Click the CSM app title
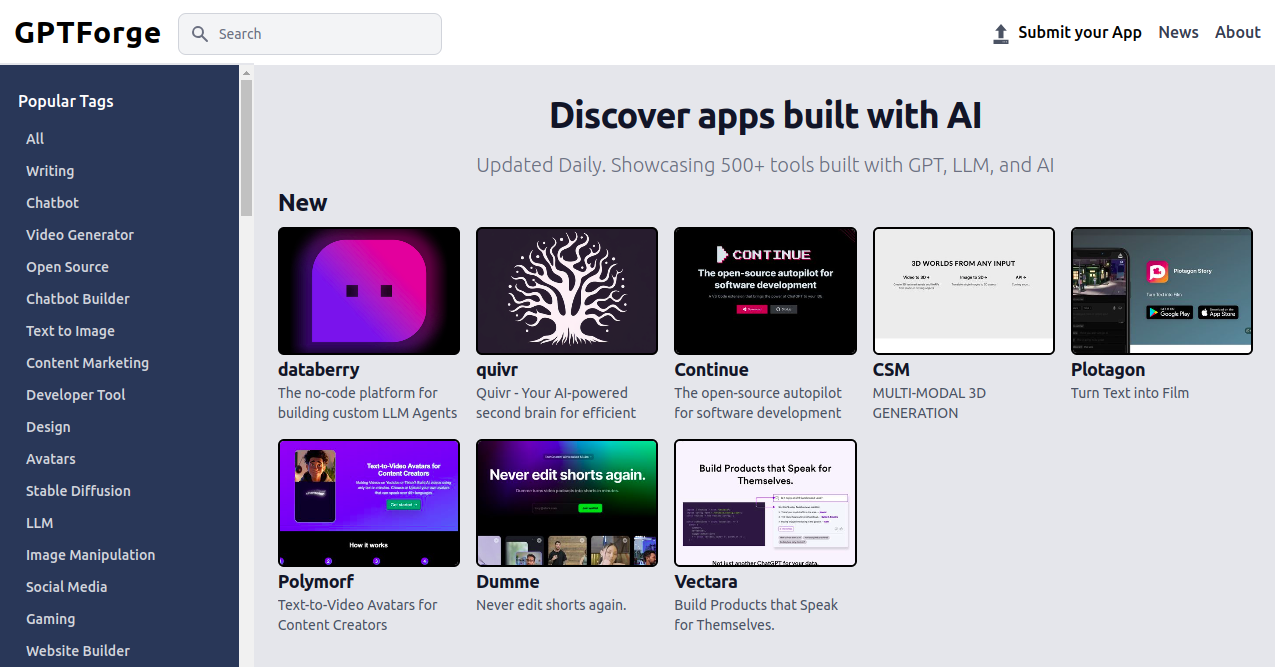This screenshot has height=667, width=1275. point(891,370)
